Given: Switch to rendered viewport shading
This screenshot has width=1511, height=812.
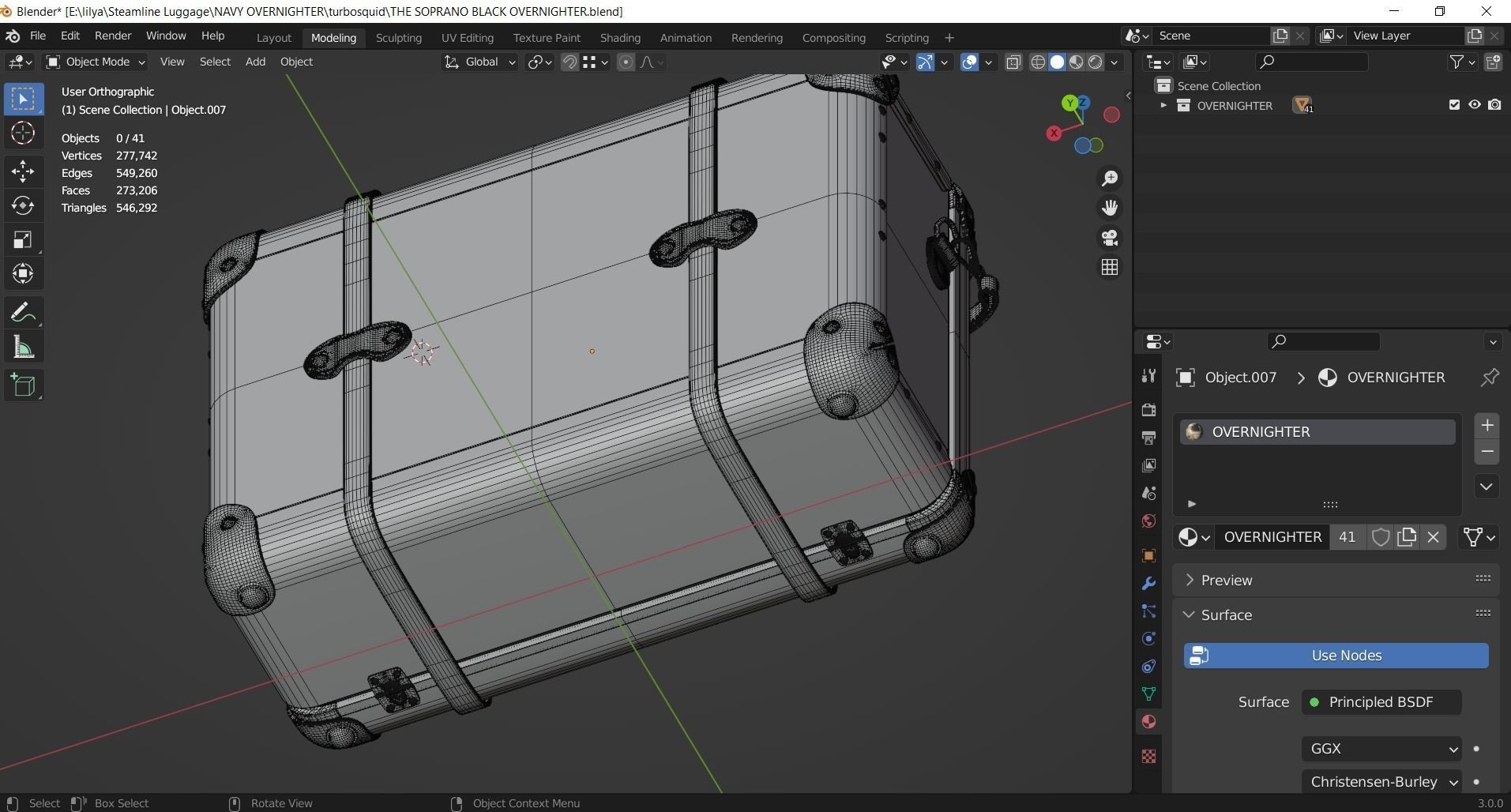Looking at the screenshot, I should point(1096,62).
